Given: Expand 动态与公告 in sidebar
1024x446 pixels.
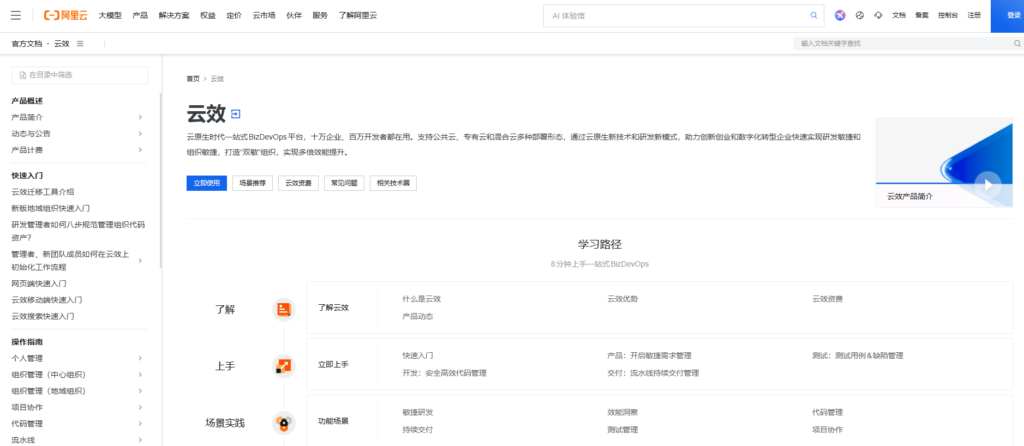Looking at the screenshot, I should coord(140,134).
